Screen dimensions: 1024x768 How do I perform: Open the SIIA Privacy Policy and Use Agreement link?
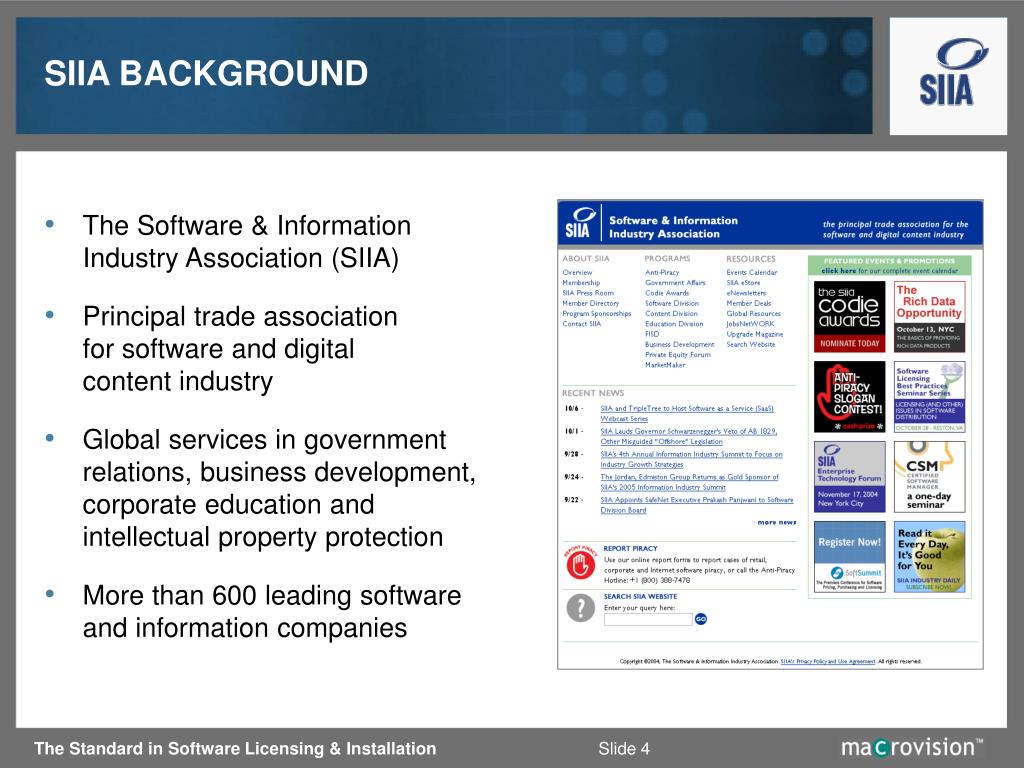tap(828, 661)
